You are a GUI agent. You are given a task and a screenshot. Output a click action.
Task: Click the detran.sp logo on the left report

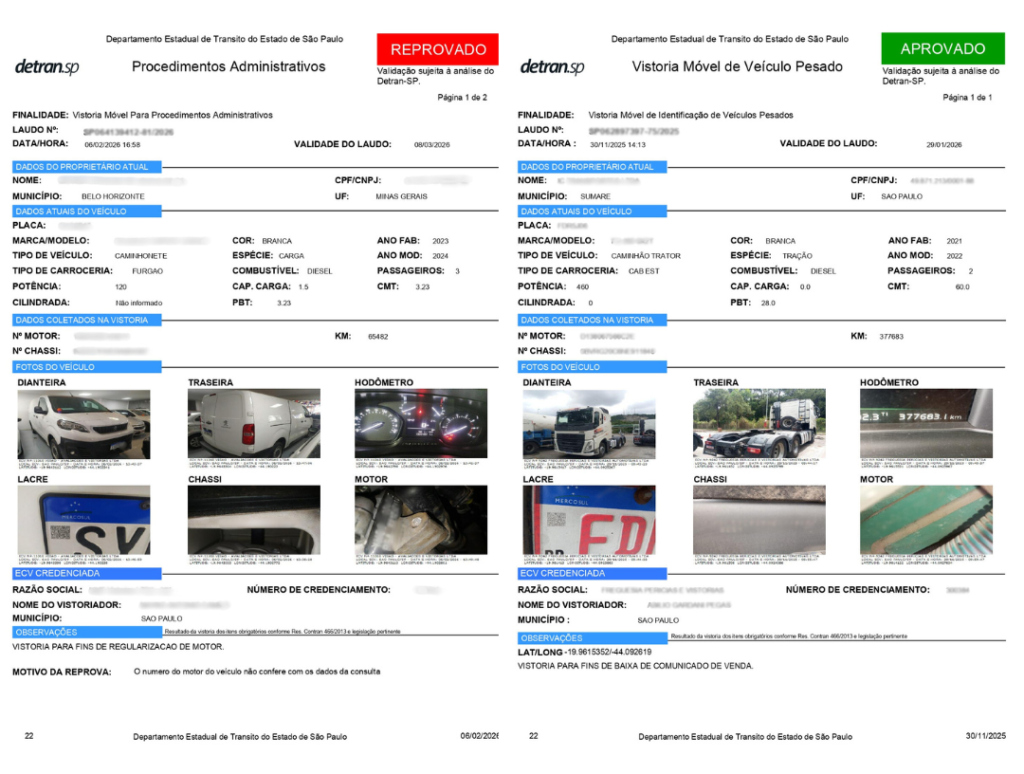tap(46, 67)
